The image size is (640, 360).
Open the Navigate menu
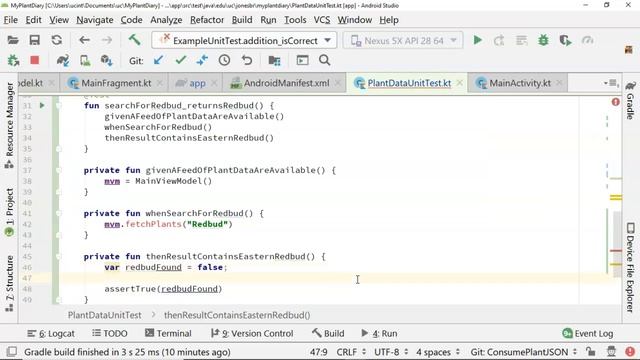pyautogui.click(x=95, y=20)
